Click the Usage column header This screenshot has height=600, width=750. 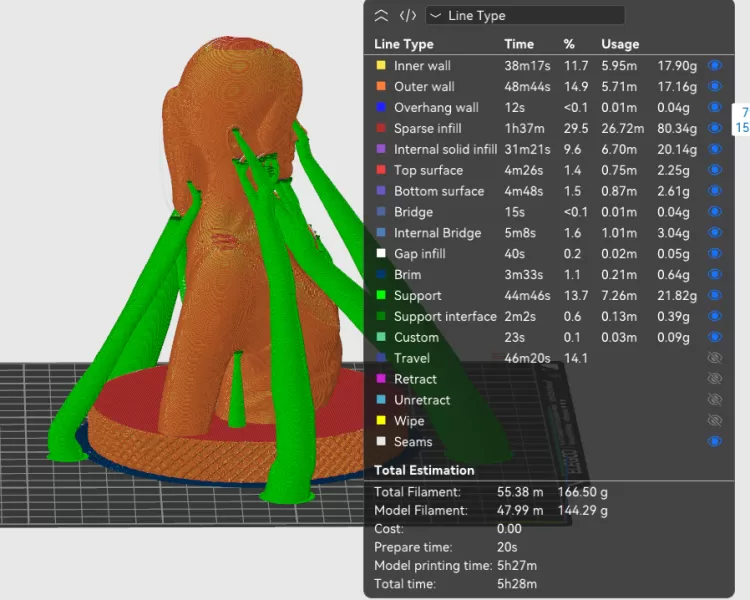pyautogui.click(x=620, y=44)
